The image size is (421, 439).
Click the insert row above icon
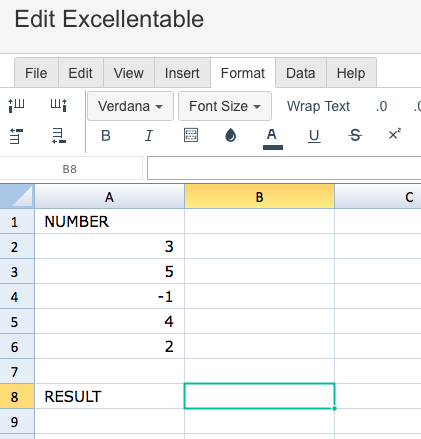tap(16, 136)
